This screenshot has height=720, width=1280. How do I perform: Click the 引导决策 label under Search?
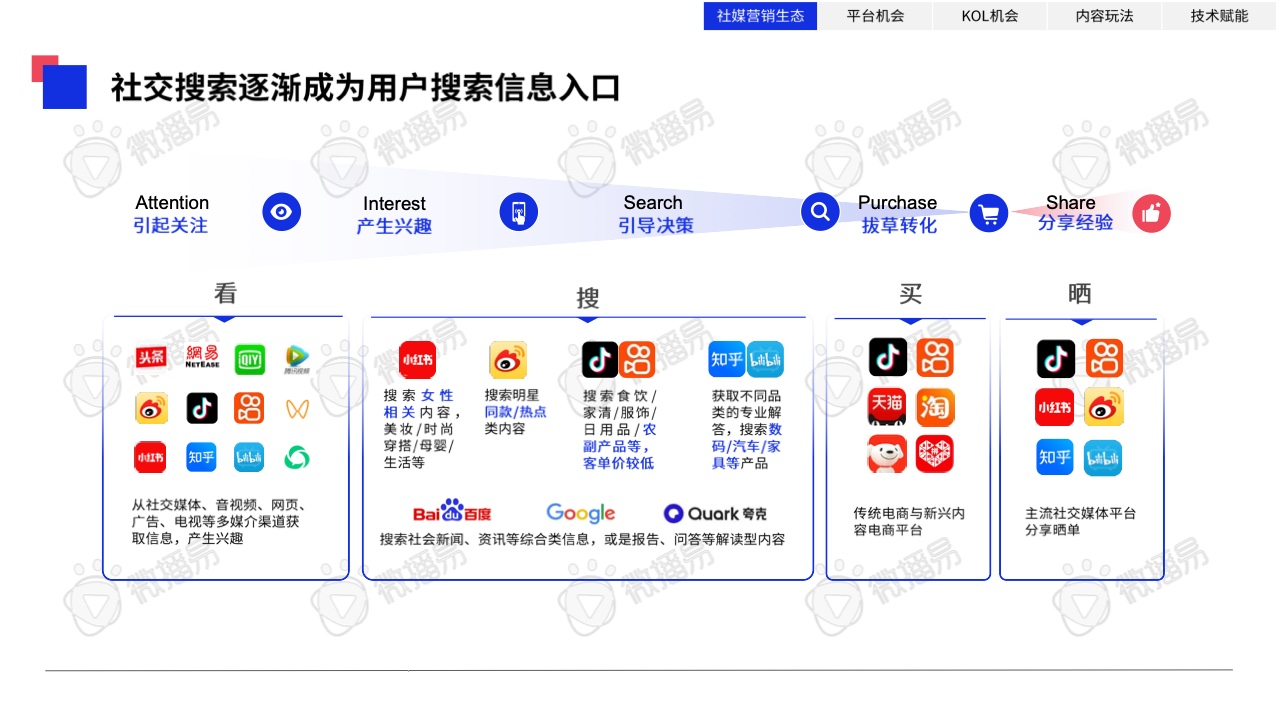click(656, 226)
